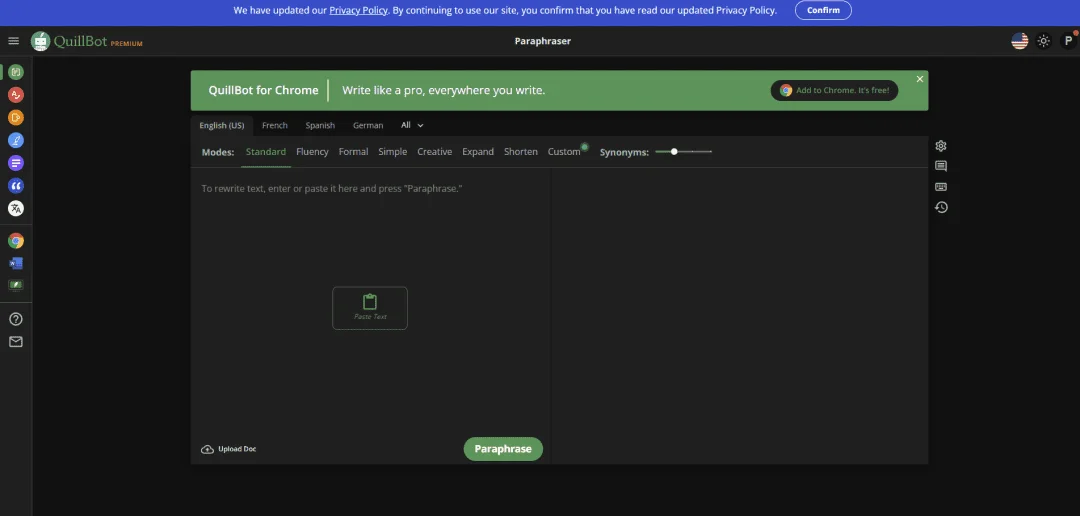Change region via US flag icon

pos(1019,41)
